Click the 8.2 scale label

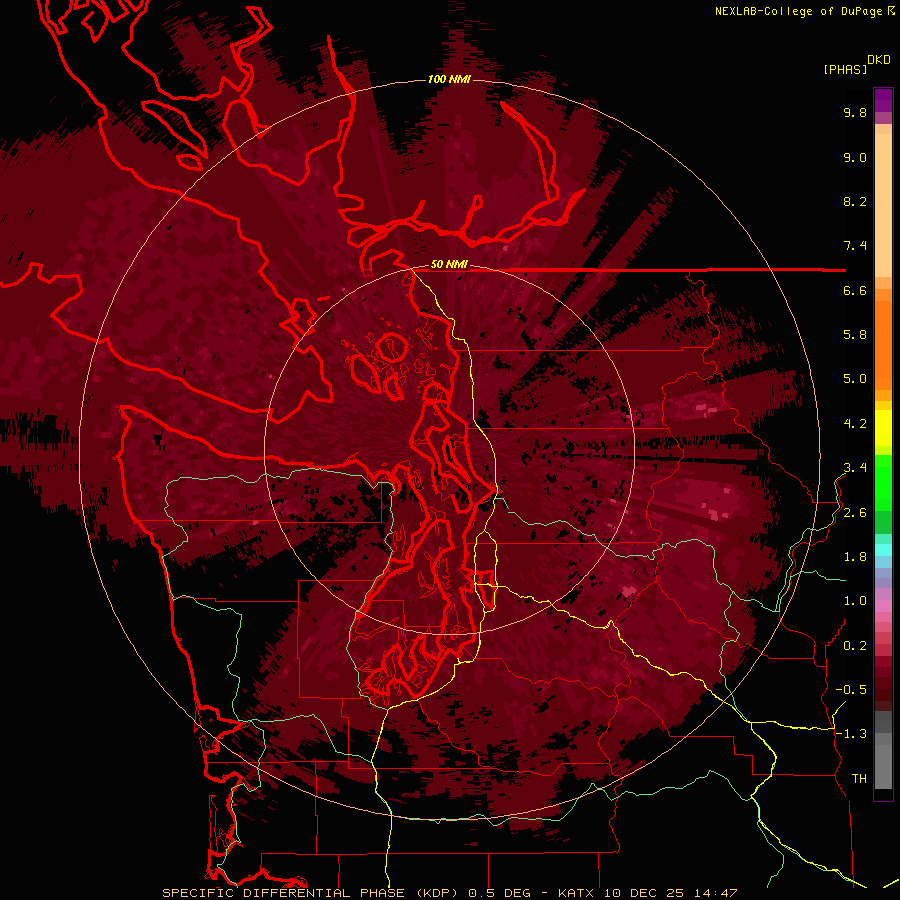pos(855,201)
